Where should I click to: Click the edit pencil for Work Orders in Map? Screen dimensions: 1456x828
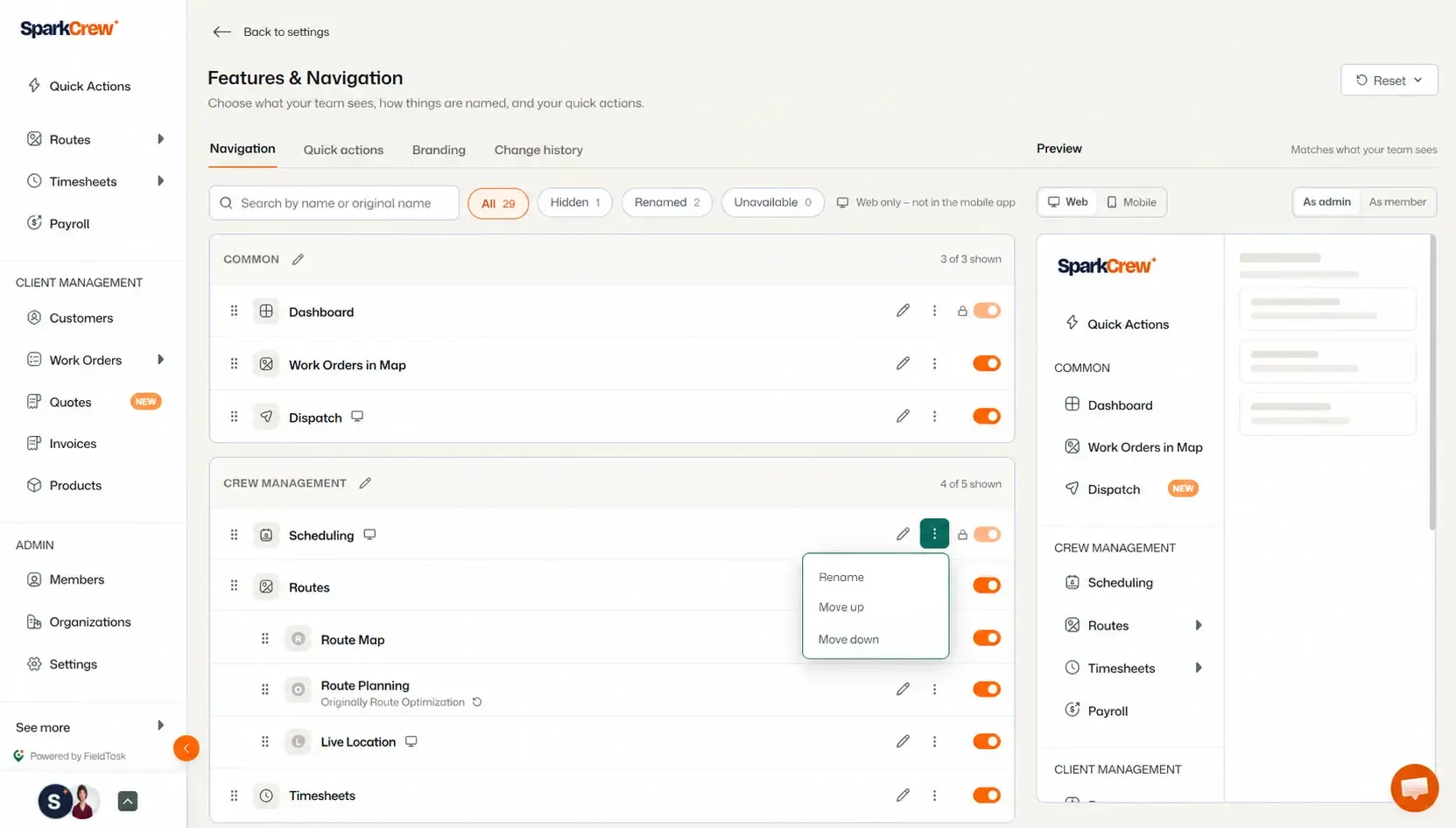(903, 363)
